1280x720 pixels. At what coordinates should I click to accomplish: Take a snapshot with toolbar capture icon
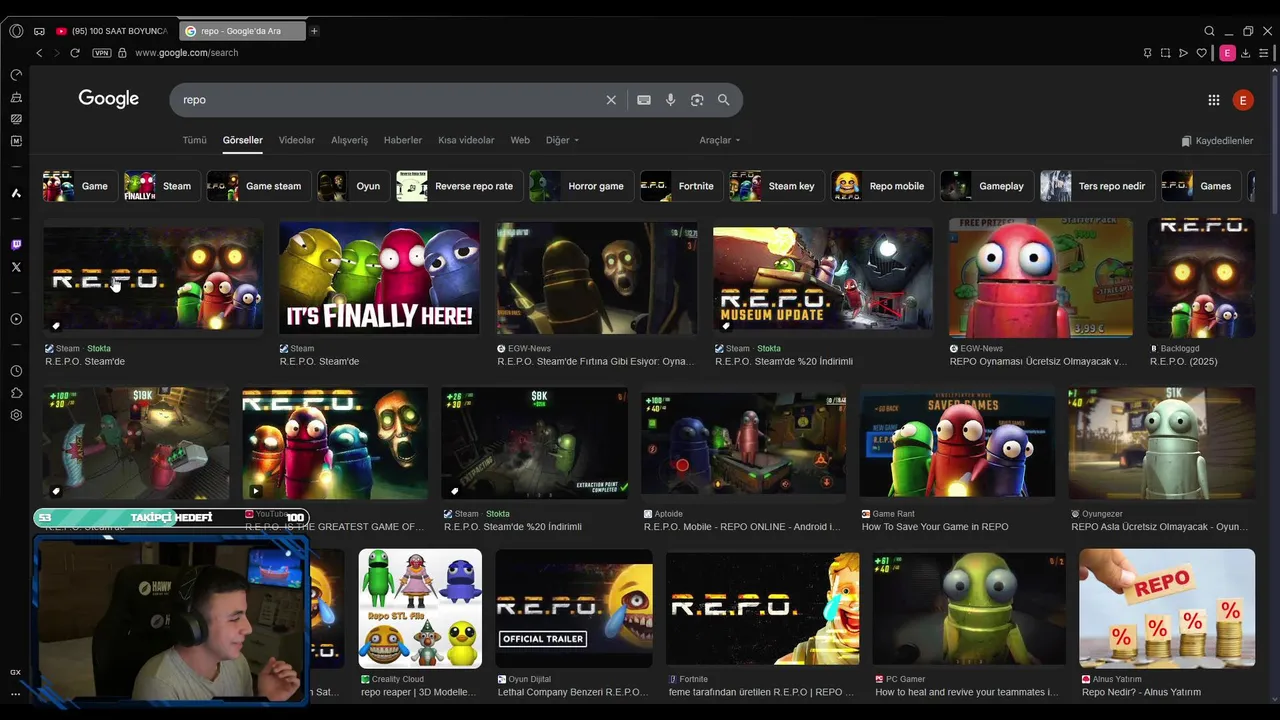click(x=1165, y=53)
